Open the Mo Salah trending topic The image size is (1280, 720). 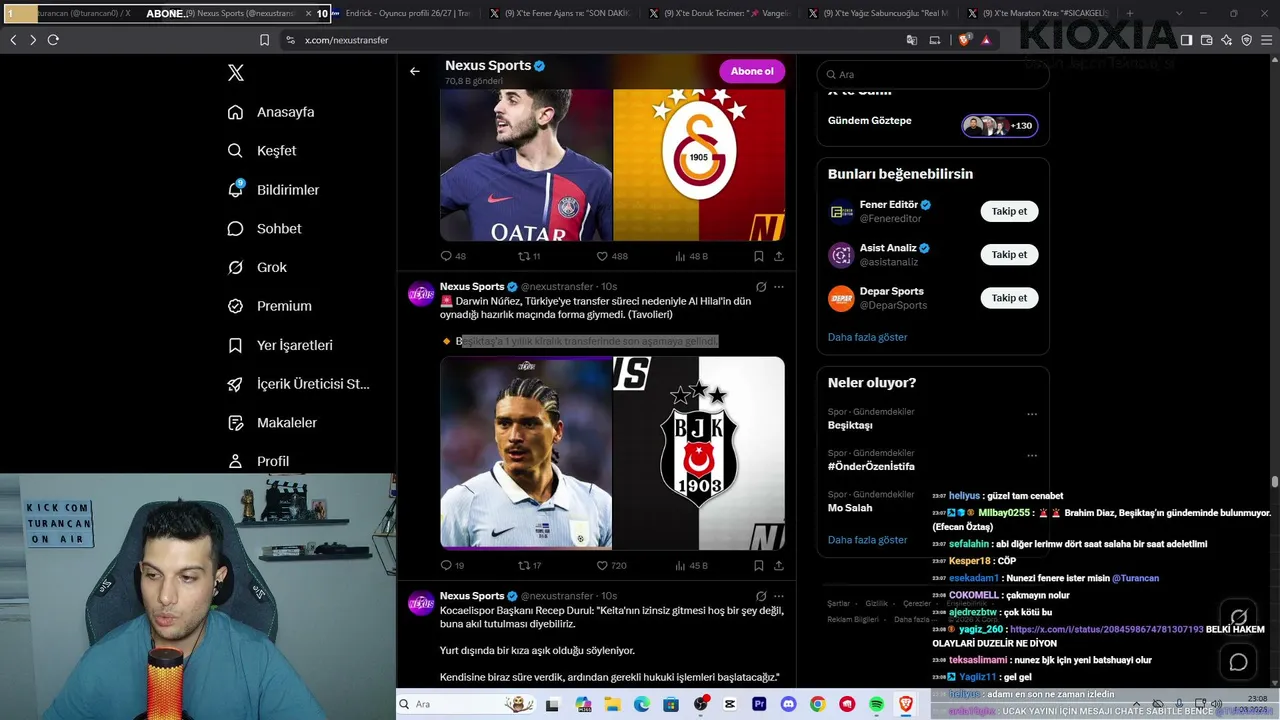[x=850, y=508]
